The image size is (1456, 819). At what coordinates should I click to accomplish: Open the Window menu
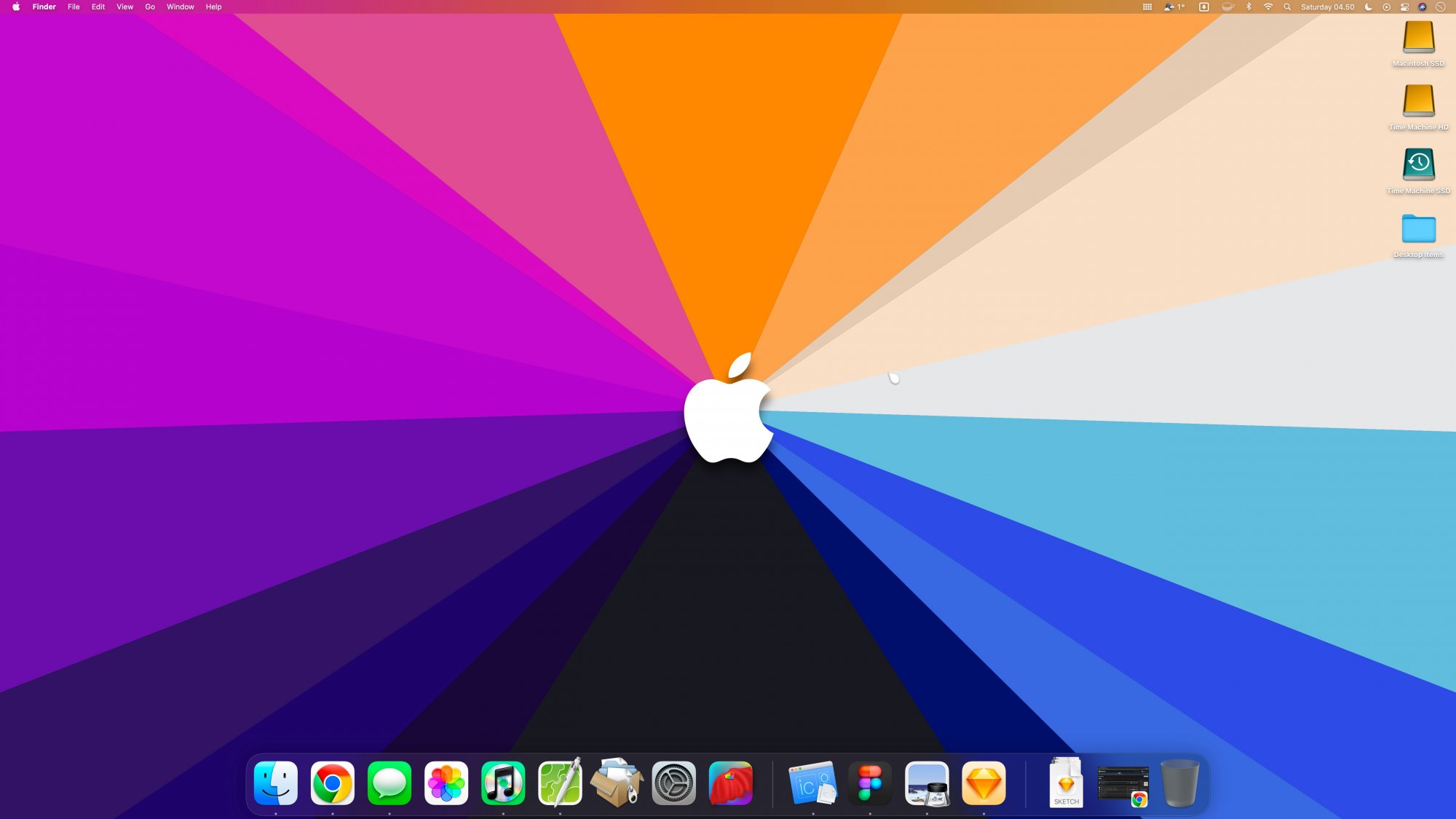pyautogui.click(x=180, y=7)
